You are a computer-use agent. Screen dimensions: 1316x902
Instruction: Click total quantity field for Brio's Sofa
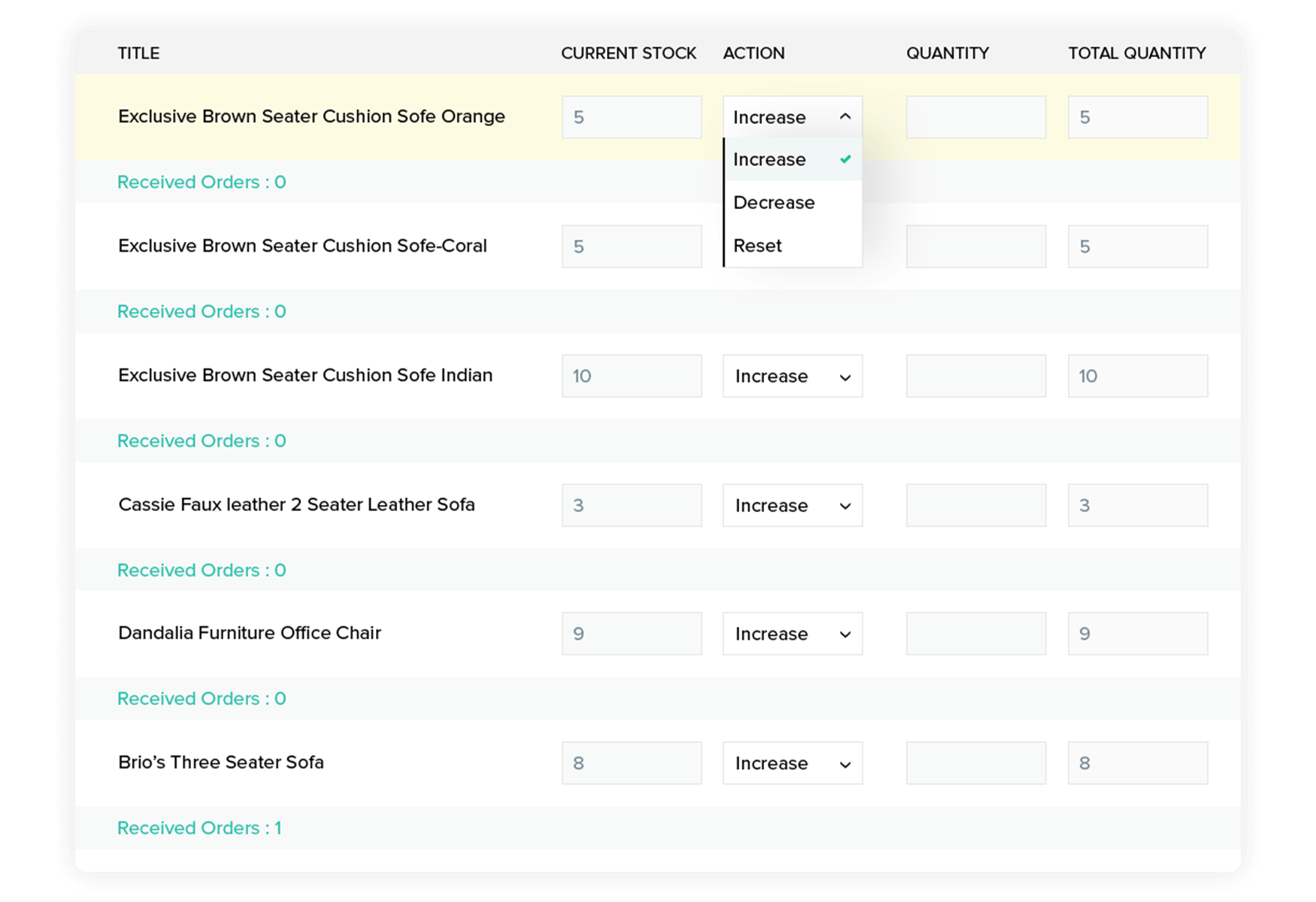point(1137,763)
